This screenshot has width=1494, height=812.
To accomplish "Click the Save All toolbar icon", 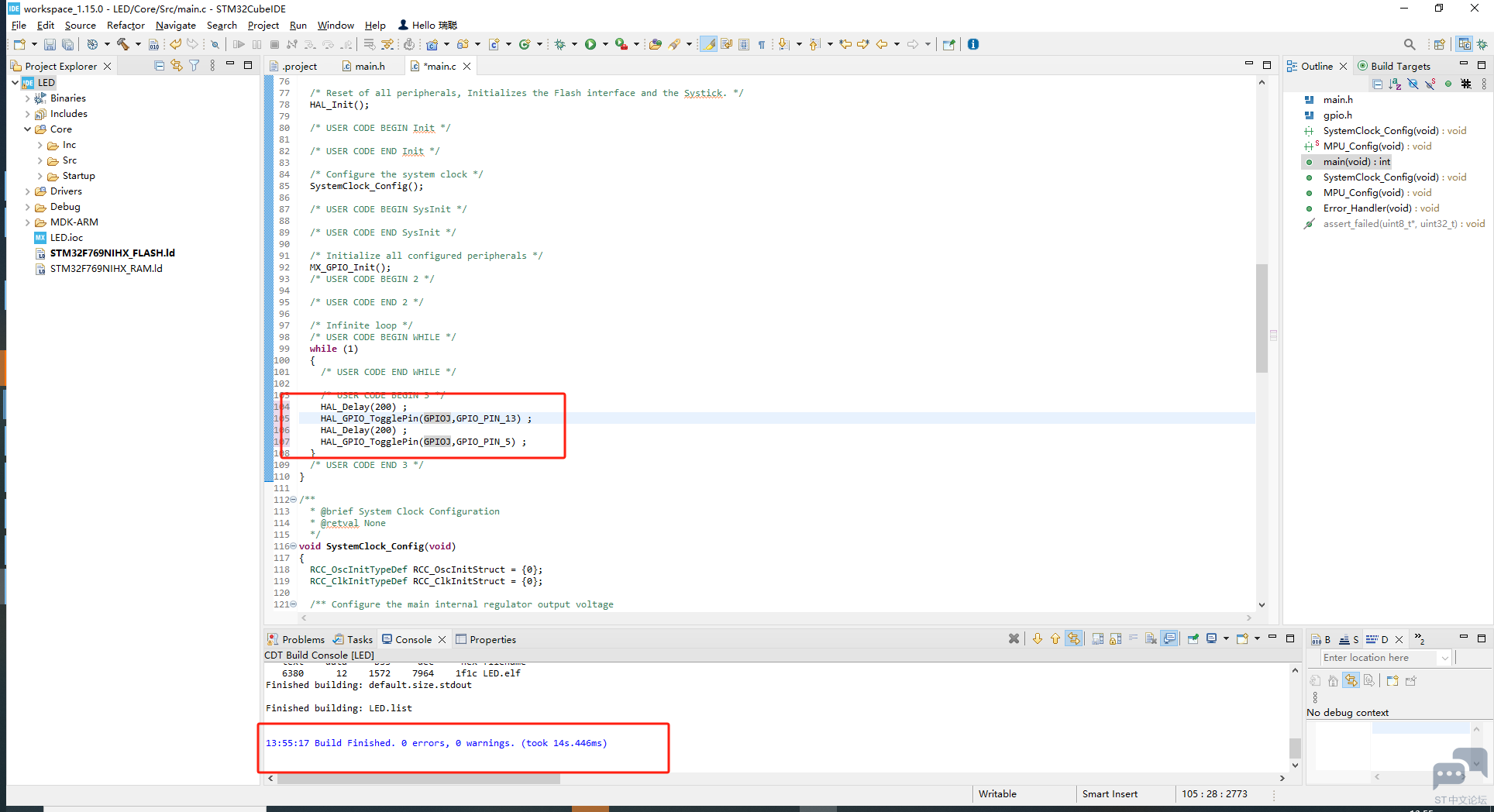I will pos(68,44).
